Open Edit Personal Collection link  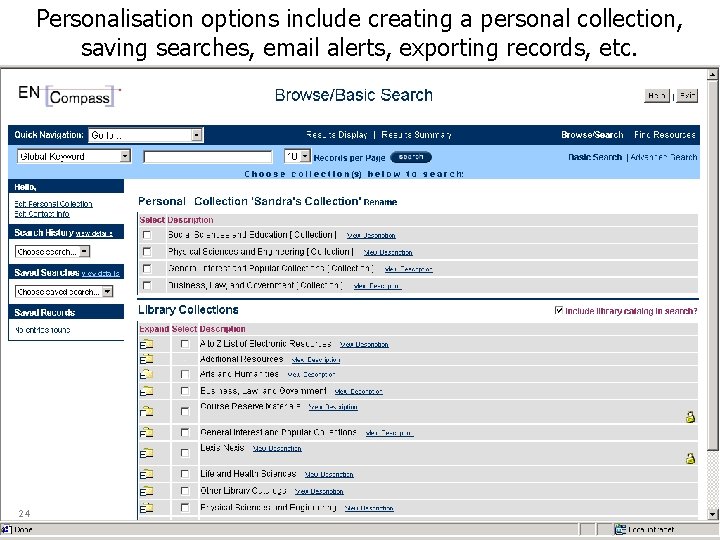tap(53, 204)
